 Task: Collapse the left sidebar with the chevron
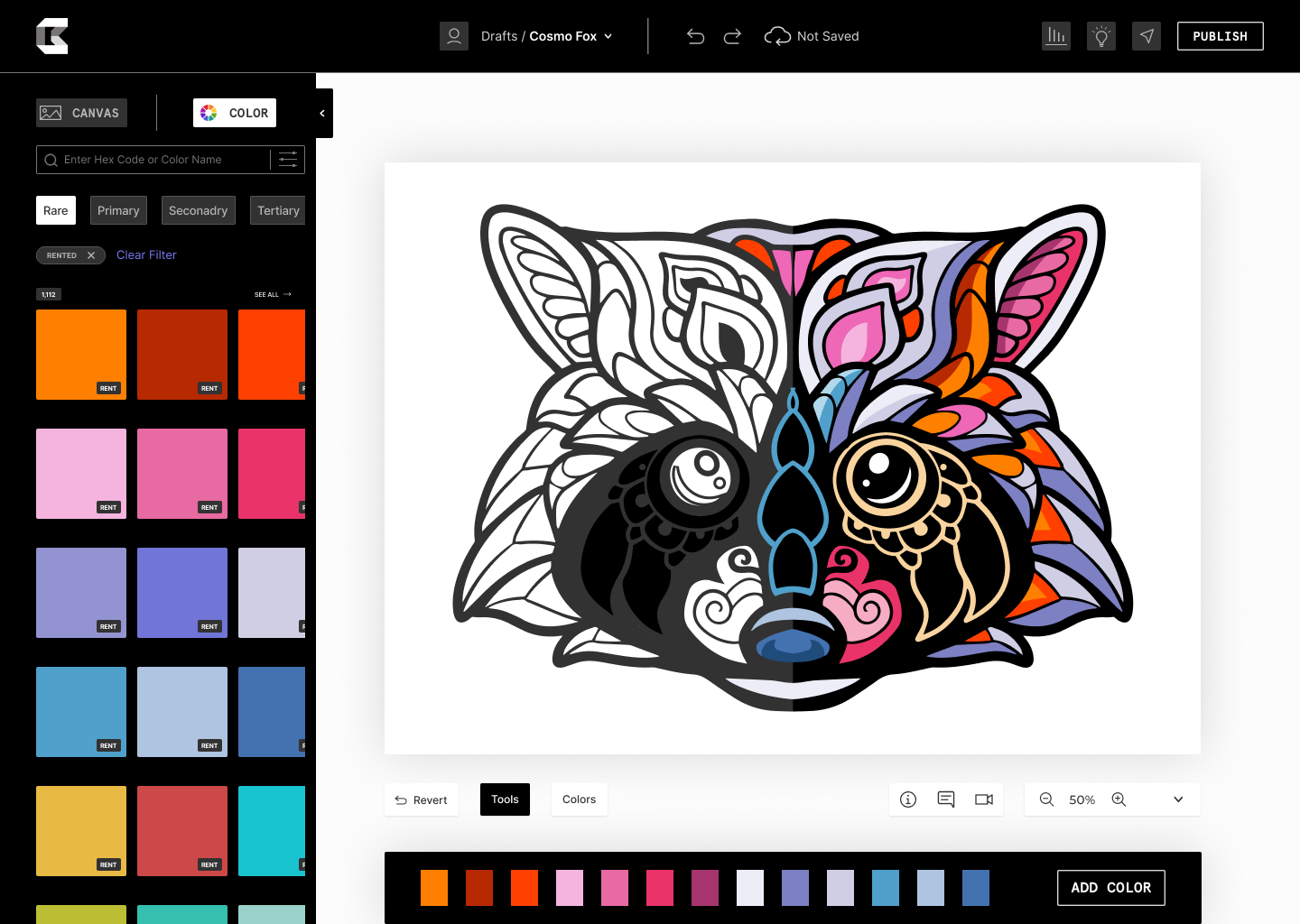pyautogui.click(x=322, y=113)
